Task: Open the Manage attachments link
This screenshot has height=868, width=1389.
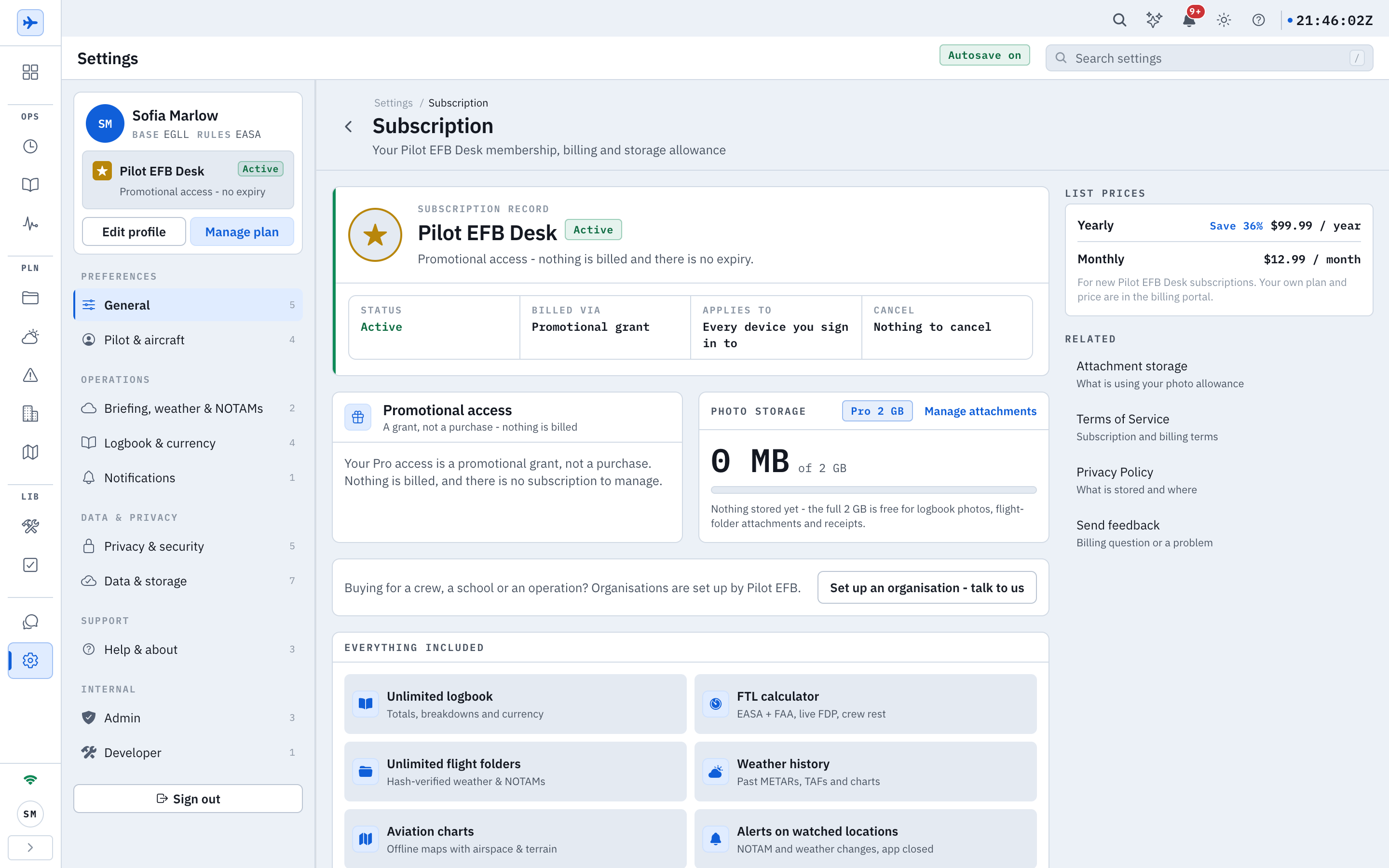Action: tap(980, 411)
